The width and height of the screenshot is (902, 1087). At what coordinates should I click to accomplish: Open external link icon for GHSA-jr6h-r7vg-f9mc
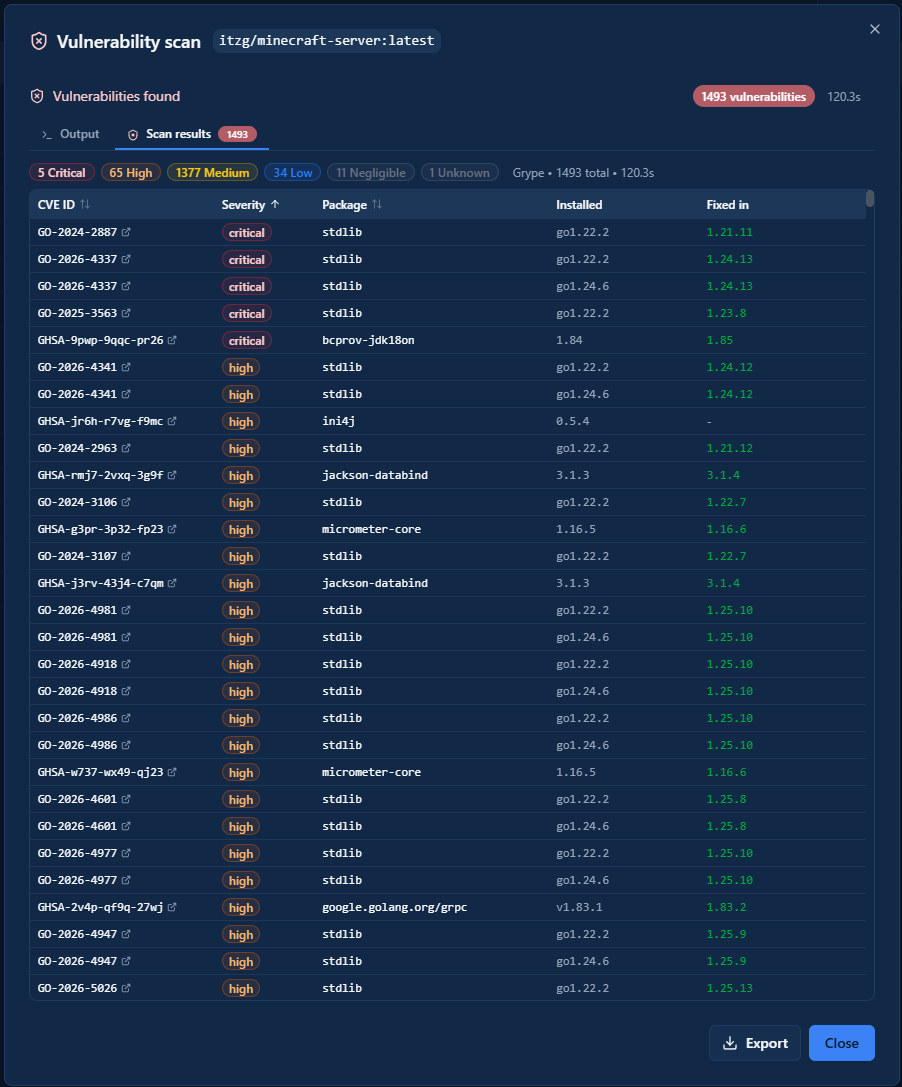click(172, 421)
